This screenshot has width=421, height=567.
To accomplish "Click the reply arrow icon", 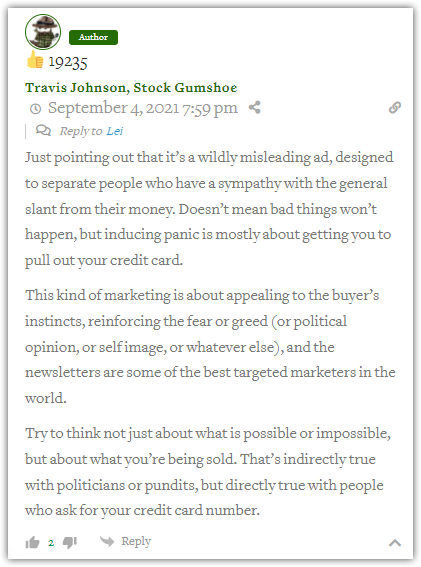I will (x=107, y=541).
